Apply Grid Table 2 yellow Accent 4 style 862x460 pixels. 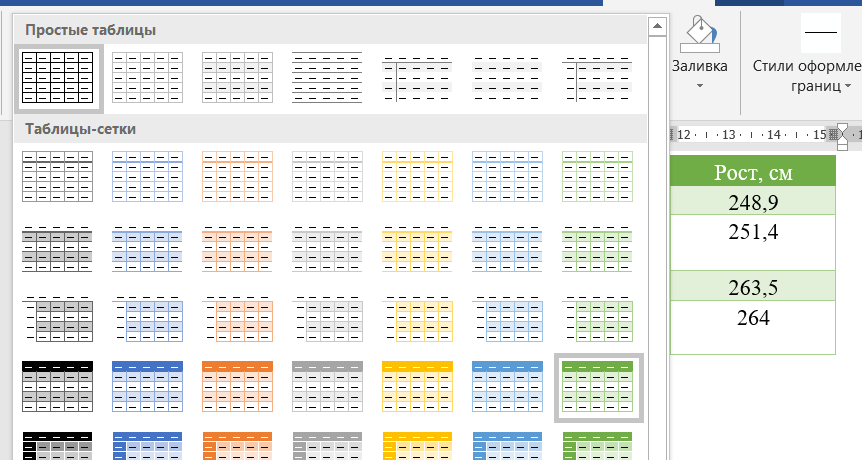pyautogui.click(x=417, y=248)
